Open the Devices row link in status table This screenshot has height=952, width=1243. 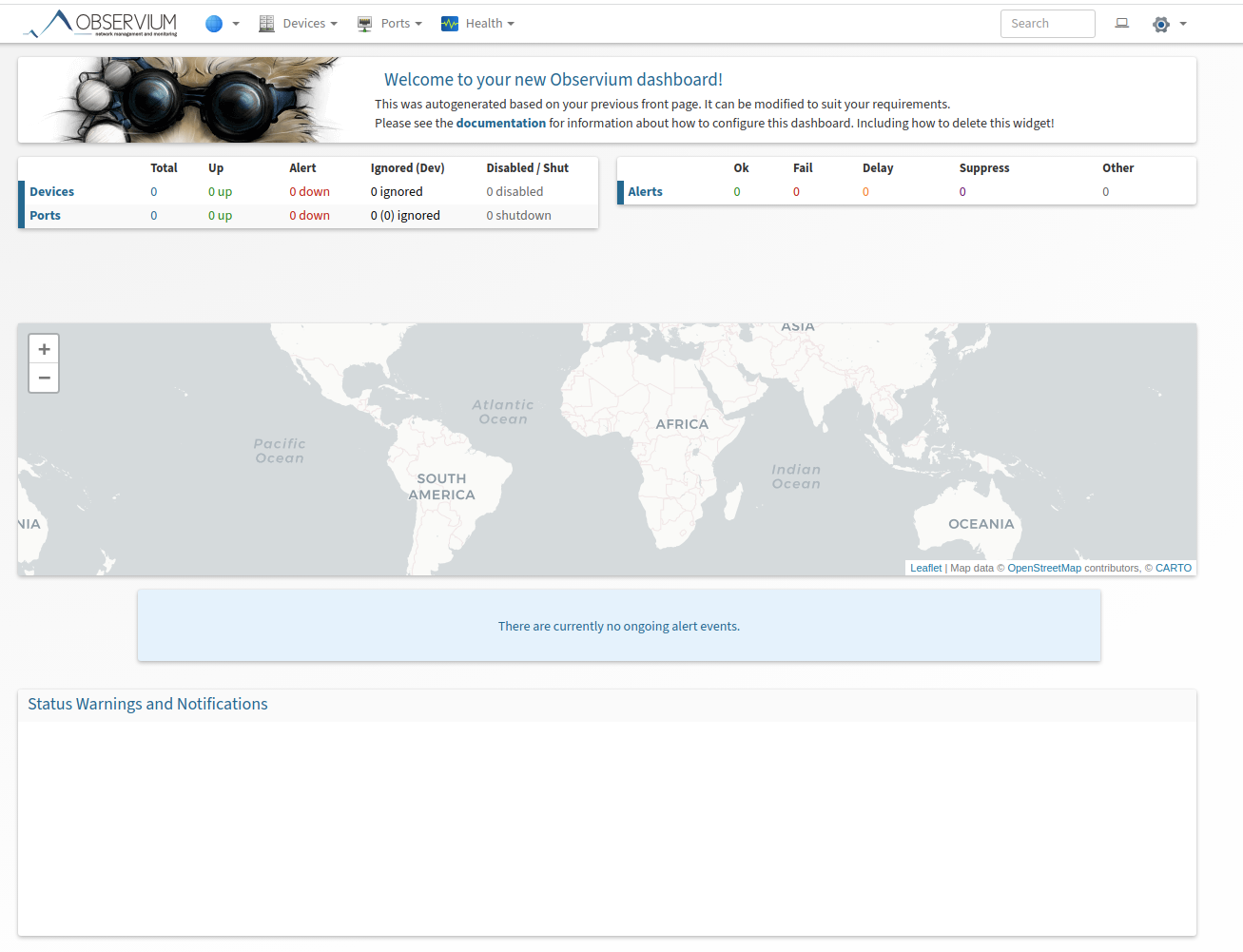coord(51,191)
